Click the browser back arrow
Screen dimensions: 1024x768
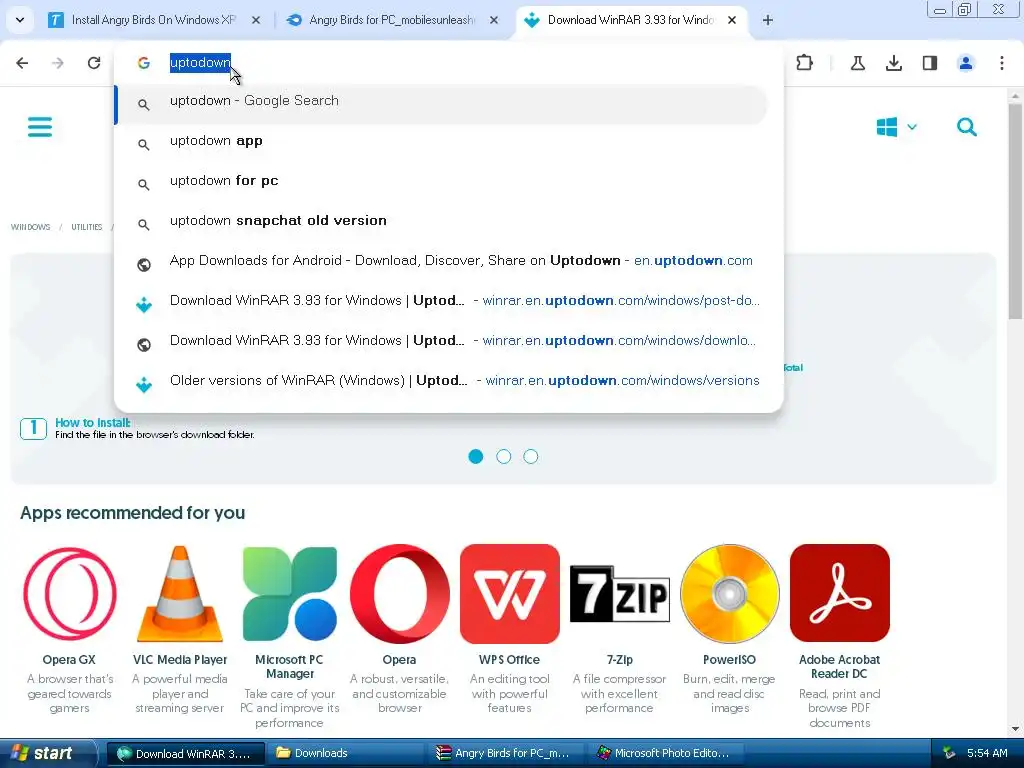tap(22, 63)
